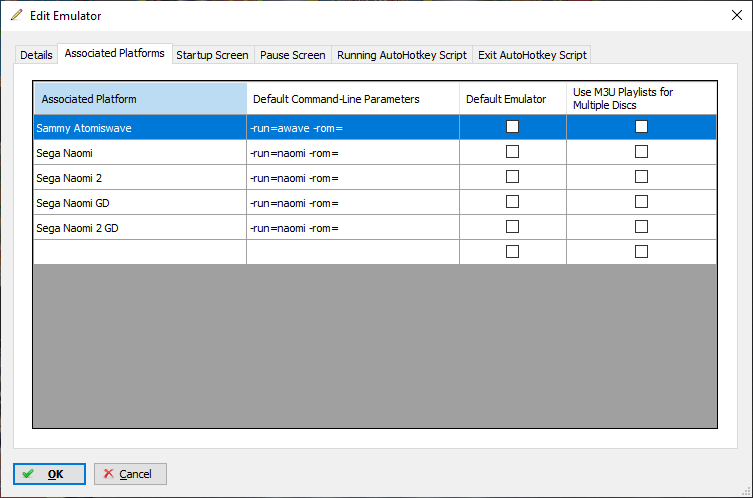Select the Sammy Atomiswave platform cell
Image resolution: width=753 pixels, height=498 pixels.
pyautogui.click(x=140, y=128)
